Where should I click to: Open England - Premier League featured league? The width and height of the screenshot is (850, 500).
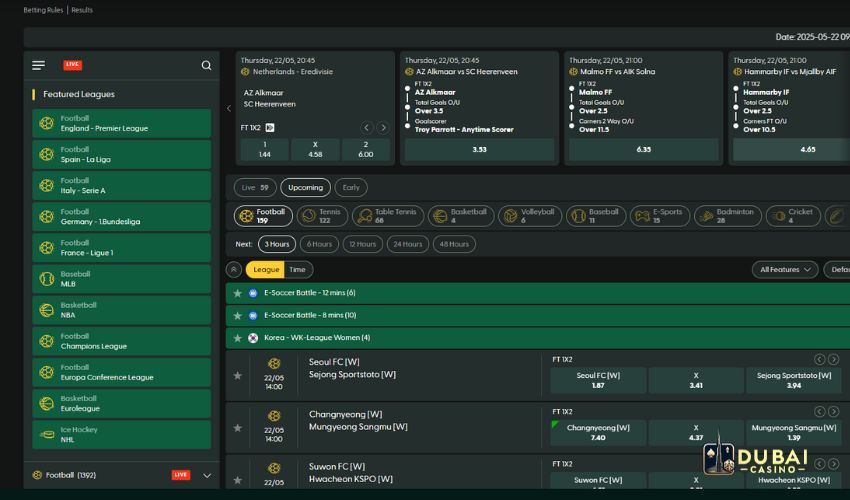(x=121, y=123)
